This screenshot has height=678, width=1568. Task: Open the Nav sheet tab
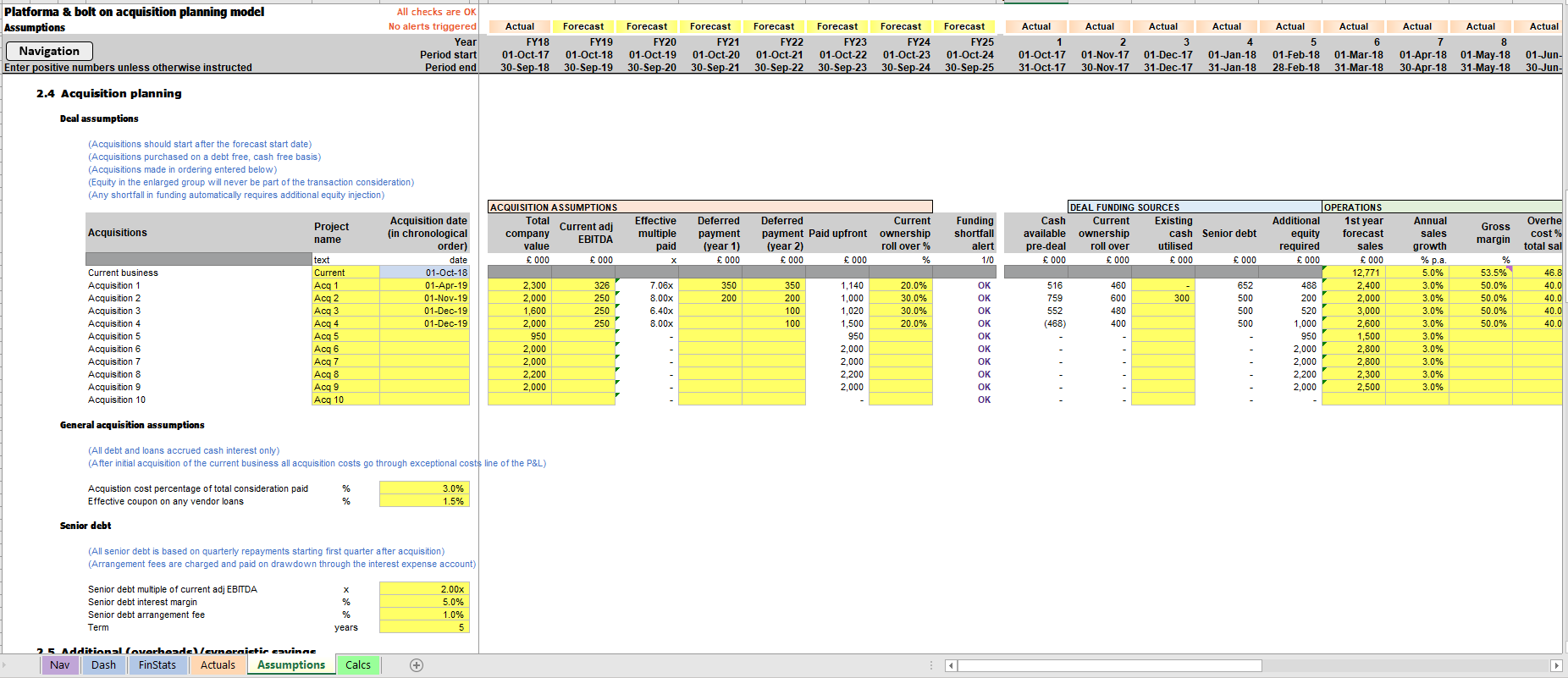60,665
